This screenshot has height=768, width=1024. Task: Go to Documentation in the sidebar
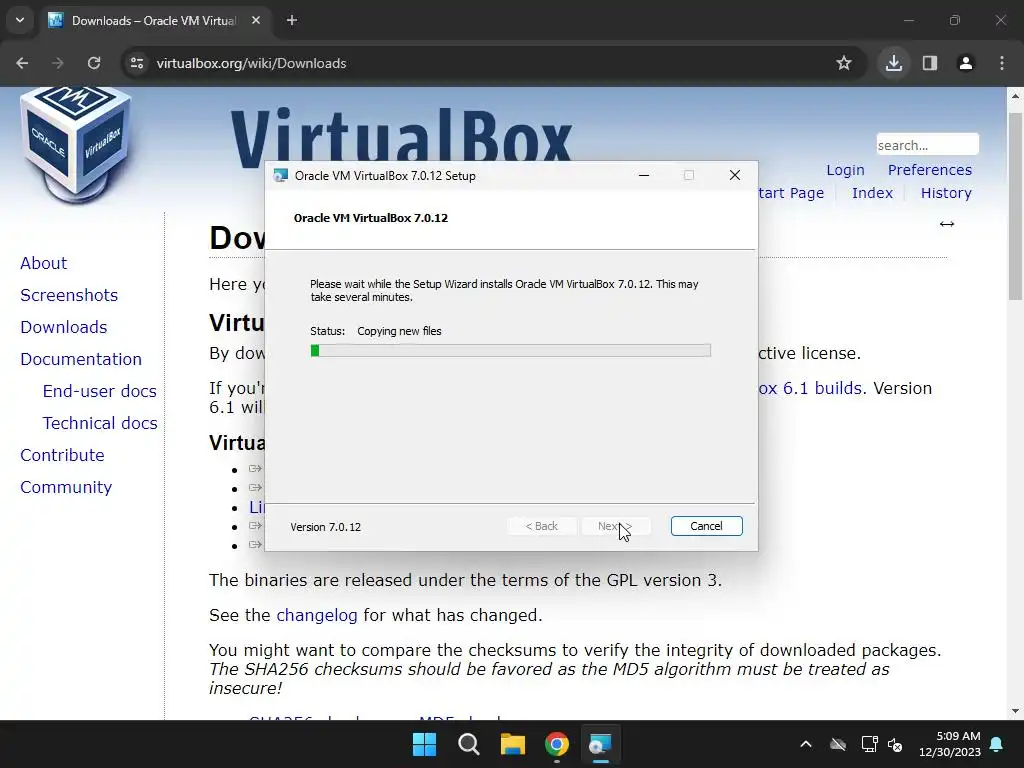80,359
